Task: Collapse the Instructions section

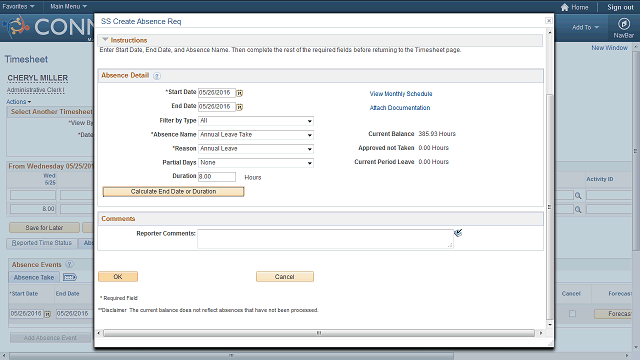Action: (105, 40)
